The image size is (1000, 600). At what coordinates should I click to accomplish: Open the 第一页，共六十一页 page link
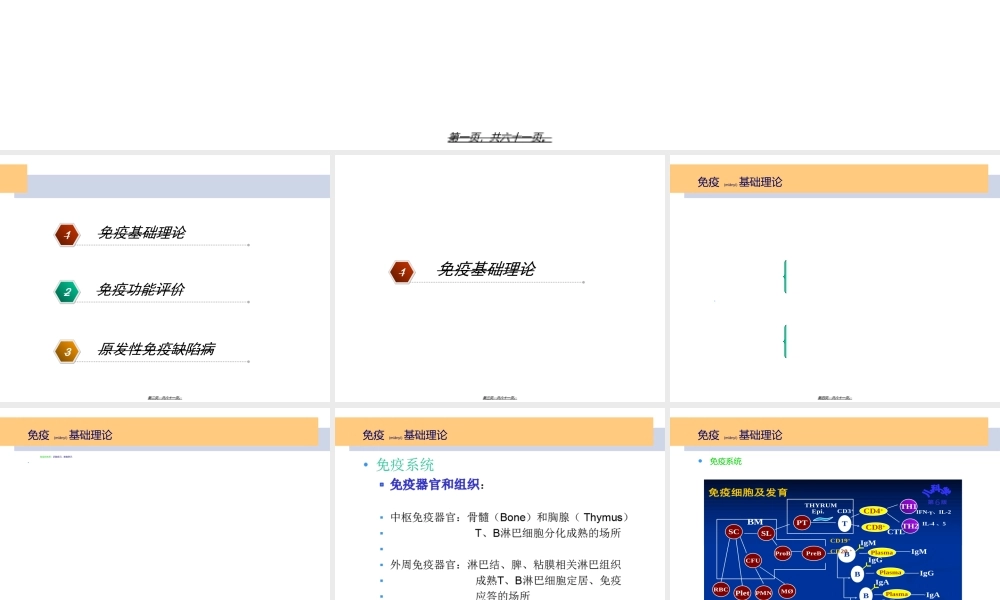pos(499,137)
